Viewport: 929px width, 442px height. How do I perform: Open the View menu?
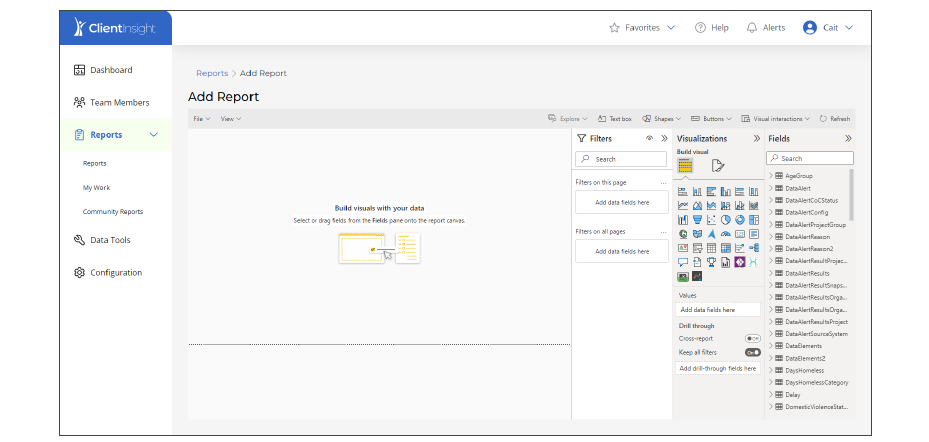[x=230, y=119]
